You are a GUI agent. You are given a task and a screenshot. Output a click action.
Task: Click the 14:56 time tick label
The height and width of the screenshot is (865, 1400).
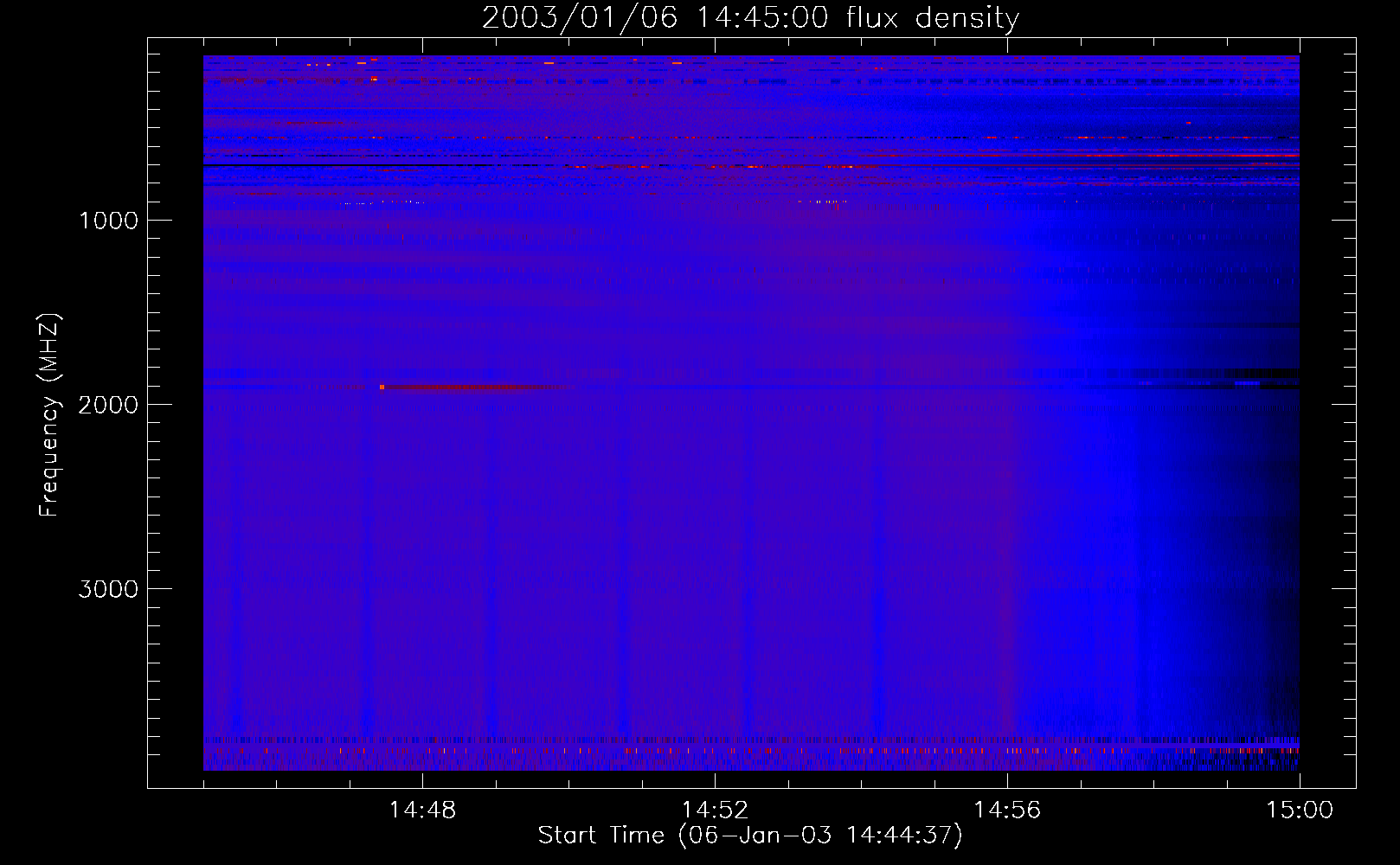1007,811
